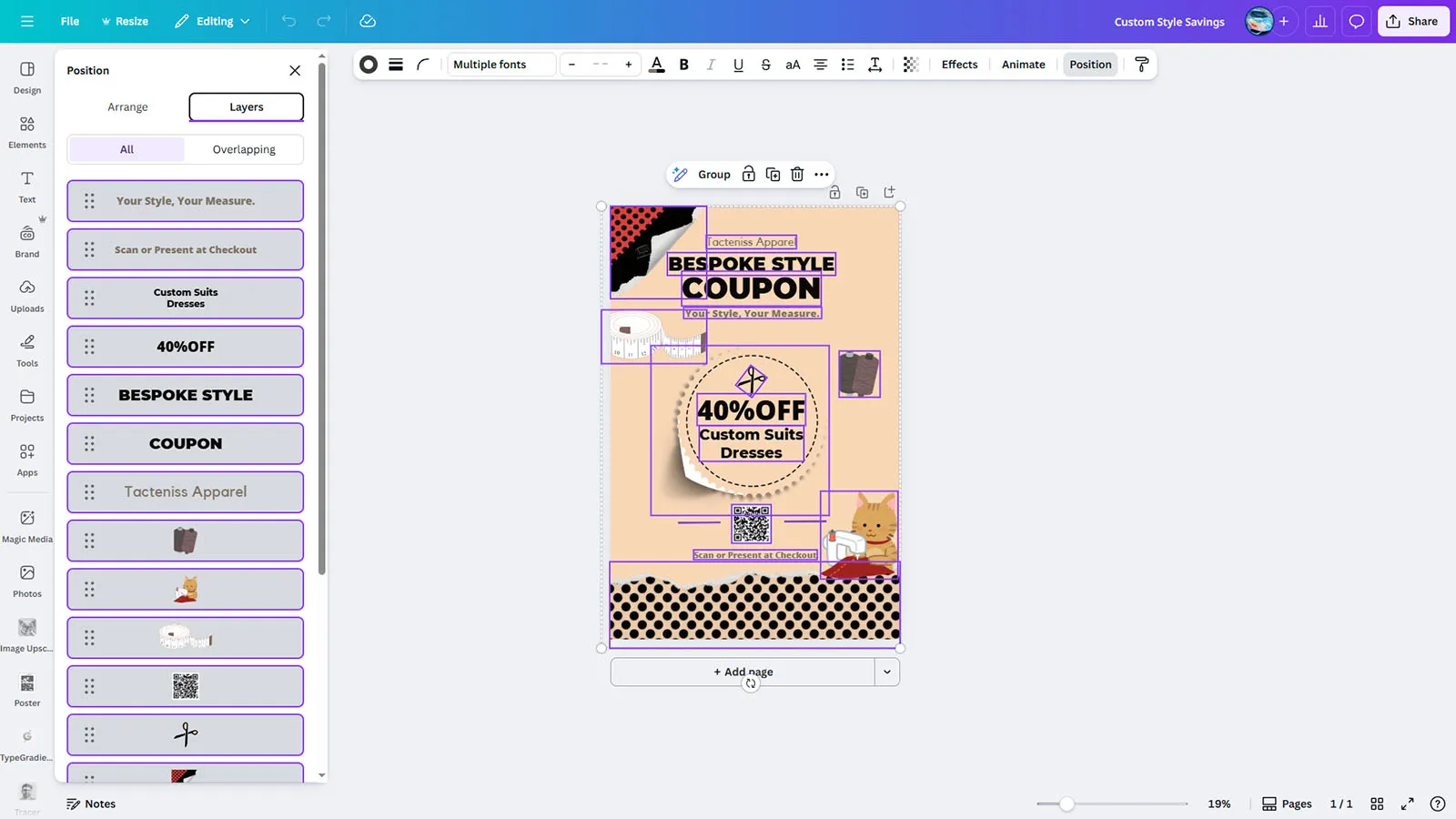Click the Effects button
Image resolution: width=1456 pixels, height=819 pixels.
coord(959,65)
